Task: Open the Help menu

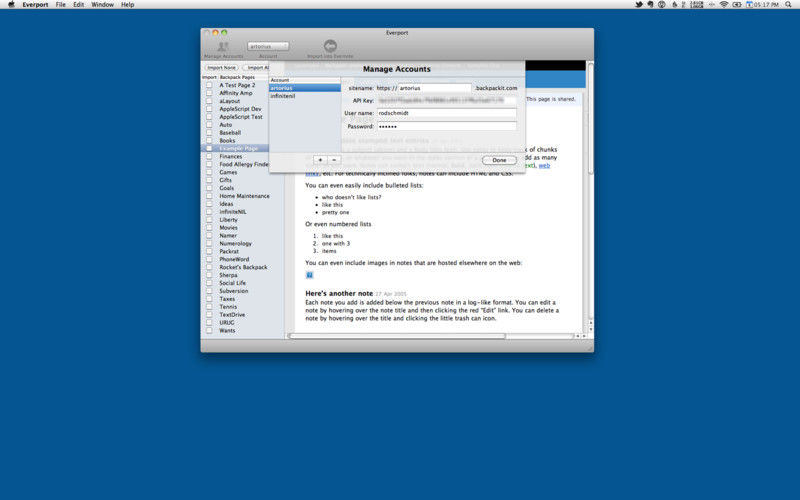Action: tap(128, 5)
